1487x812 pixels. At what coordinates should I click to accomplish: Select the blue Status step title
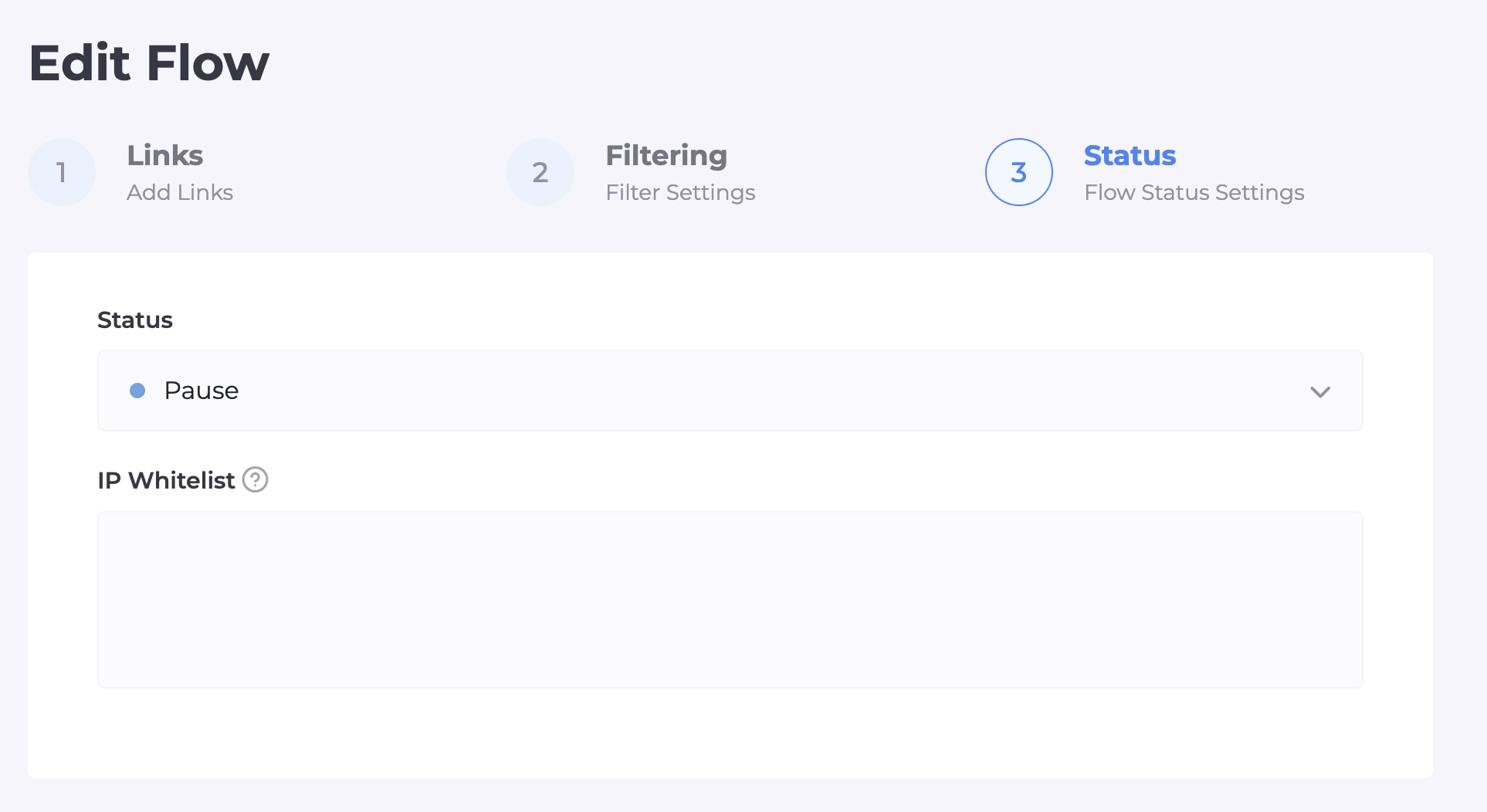(1130, 156)
